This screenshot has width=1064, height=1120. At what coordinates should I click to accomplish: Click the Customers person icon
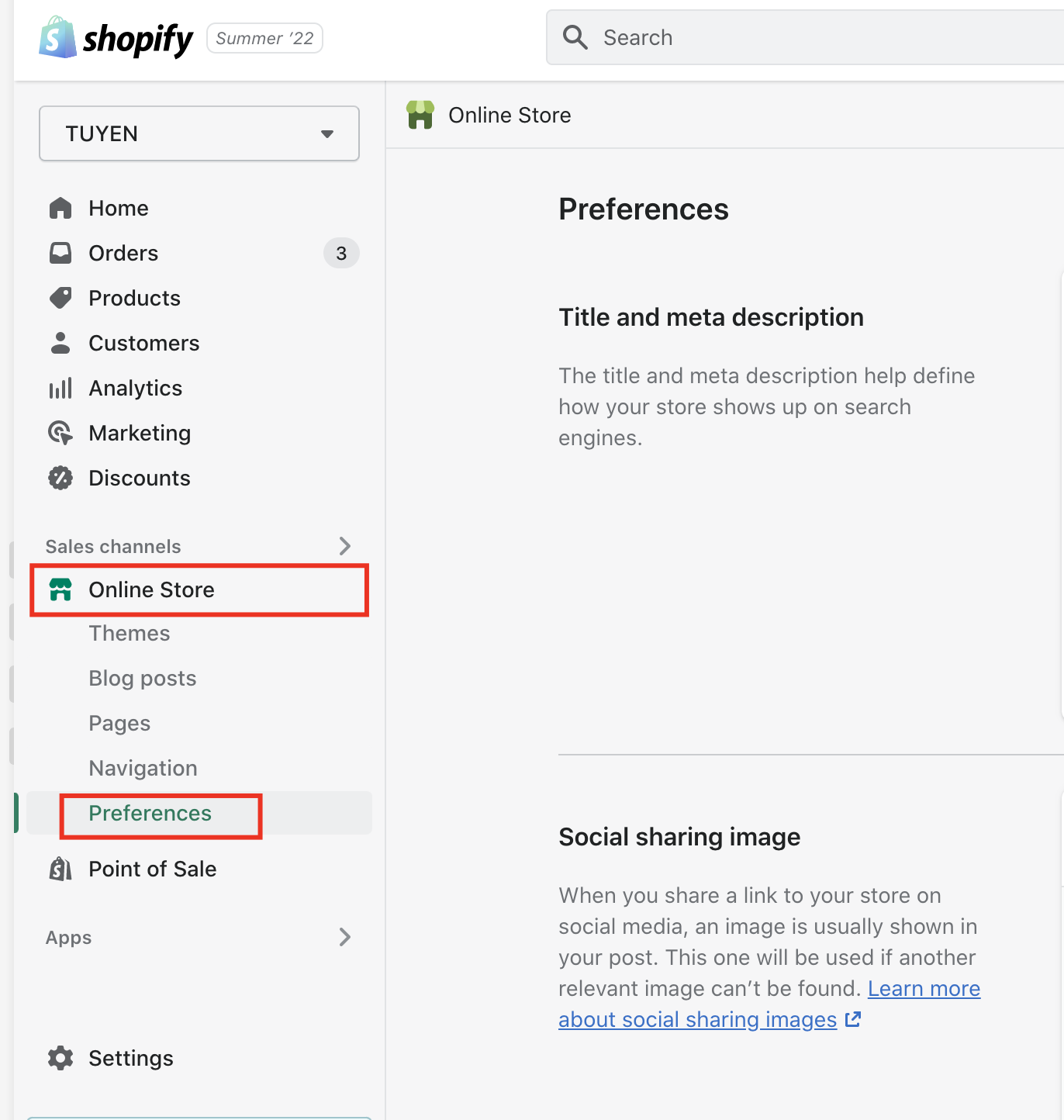point(60,343)
